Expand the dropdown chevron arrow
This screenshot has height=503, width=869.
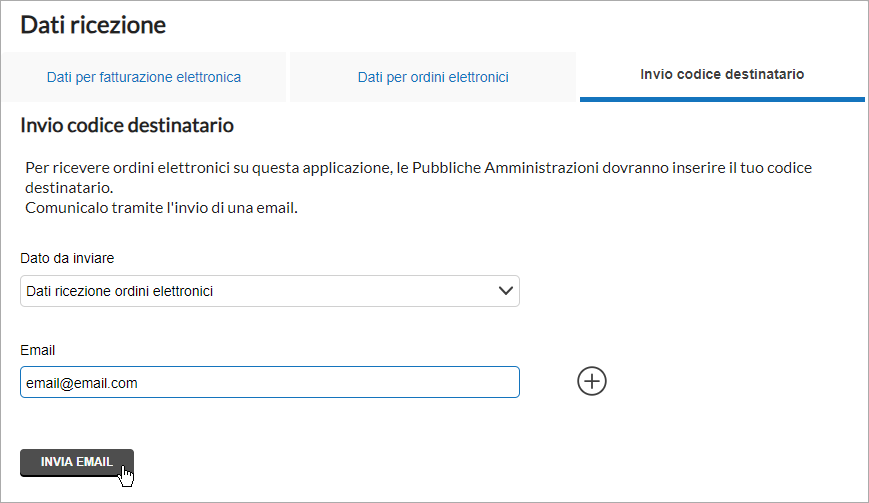coord(505,291)
